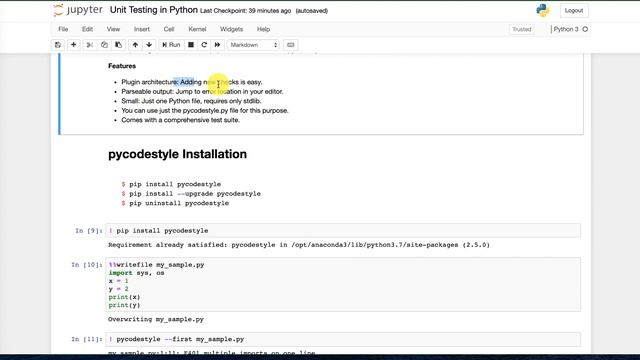Click the save and checkpoint icon
The height and width of the screenshot is (360, 640).
click(x=58, y=45)
